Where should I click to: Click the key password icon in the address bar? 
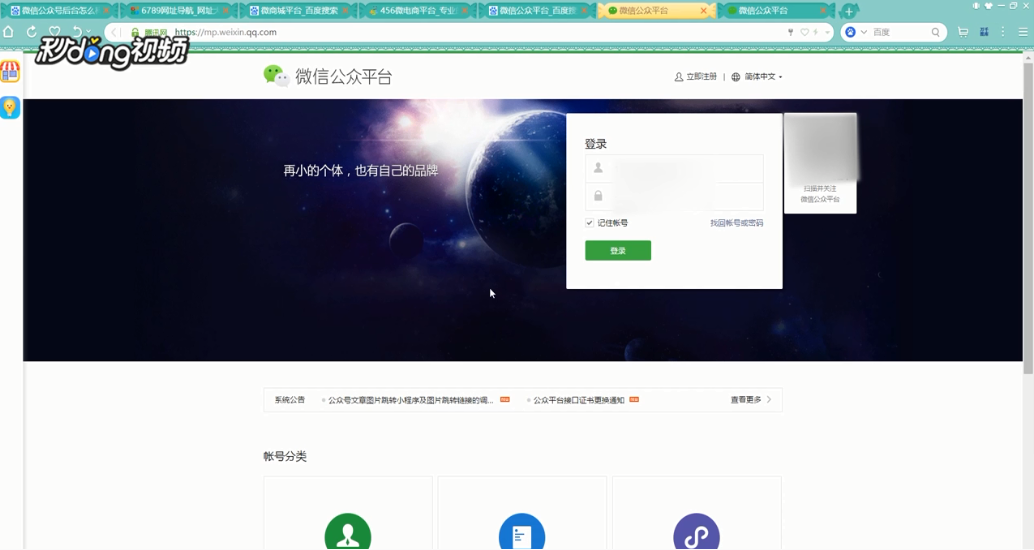790,32
